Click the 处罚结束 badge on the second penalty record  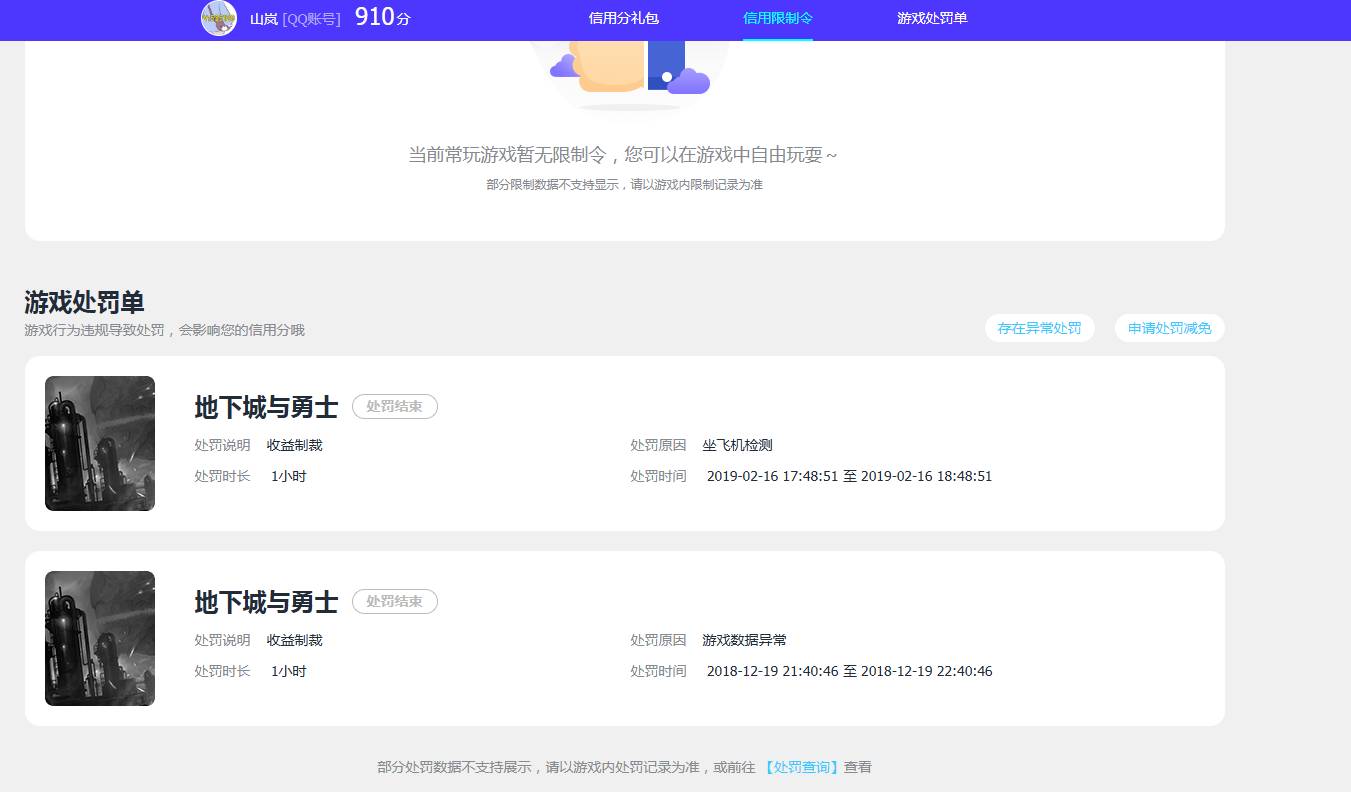(x=395, y=602)
